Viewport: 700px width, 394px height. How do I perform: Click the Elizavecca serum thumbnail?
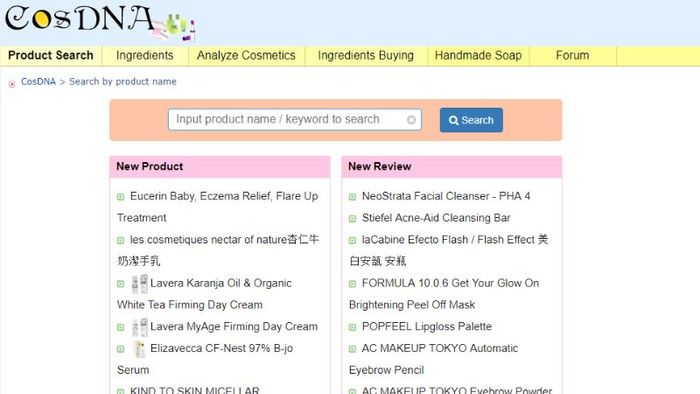pos(140,349)
